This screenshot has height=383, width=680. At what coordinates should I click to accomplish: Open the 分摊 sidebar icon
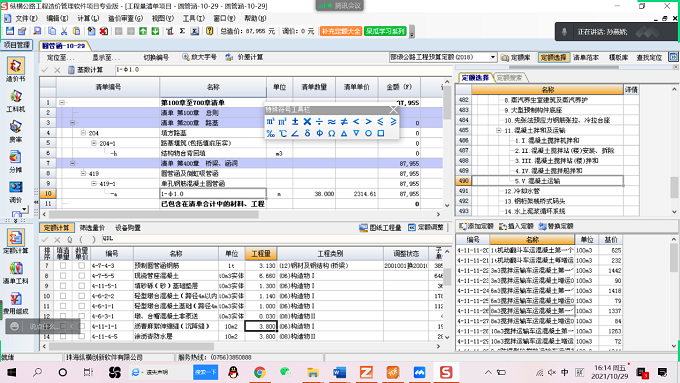click(16, 161)
